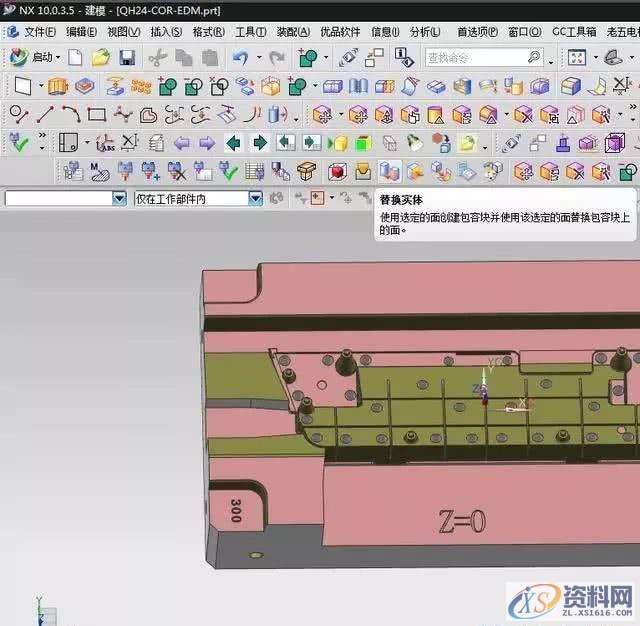Click the Redo arrow icon
Viewport: 640px width, 626px height.
277,58
